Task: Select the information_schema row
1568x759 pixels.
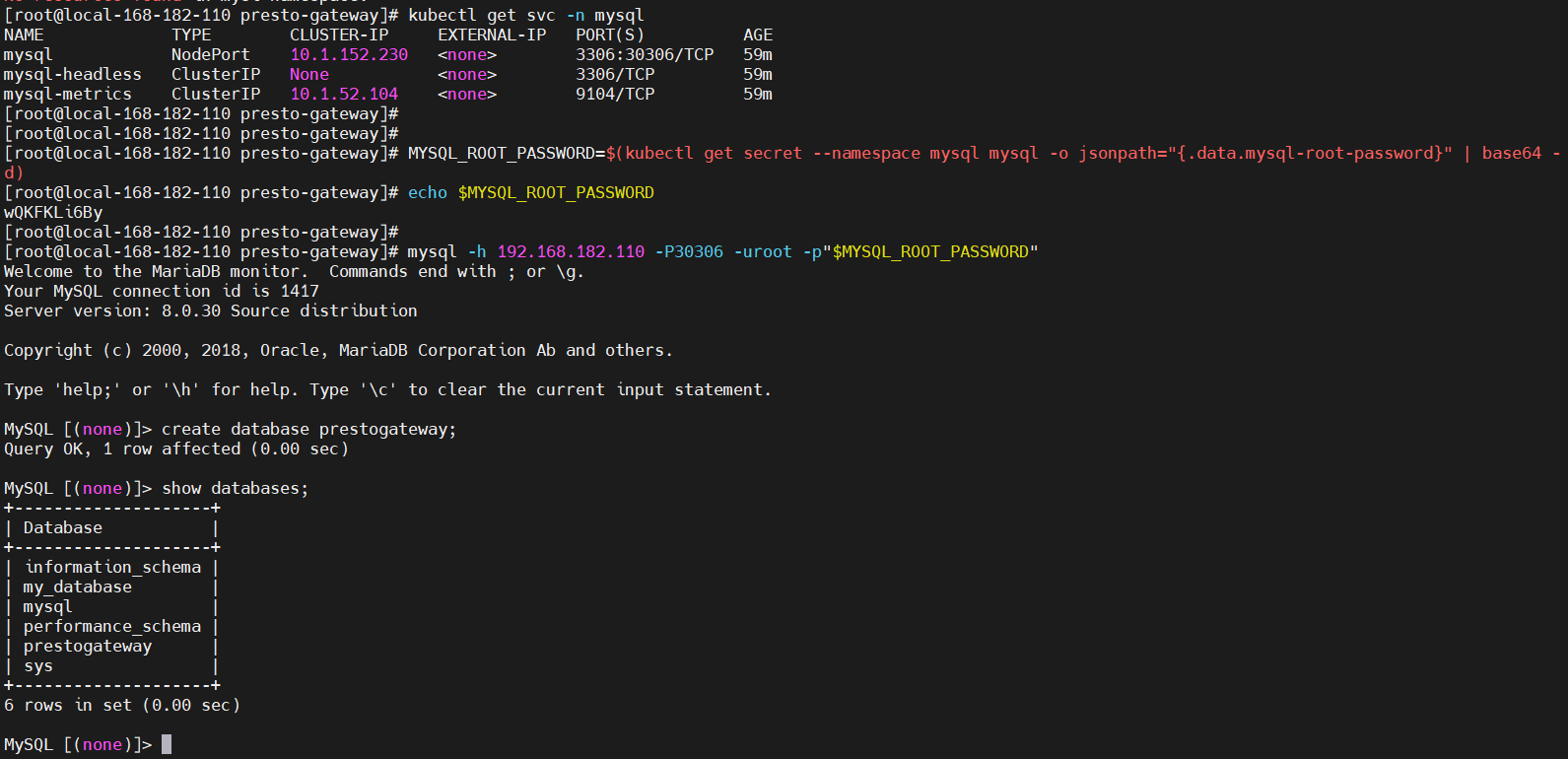Action: pyautogui.click(x=112, y=568)
